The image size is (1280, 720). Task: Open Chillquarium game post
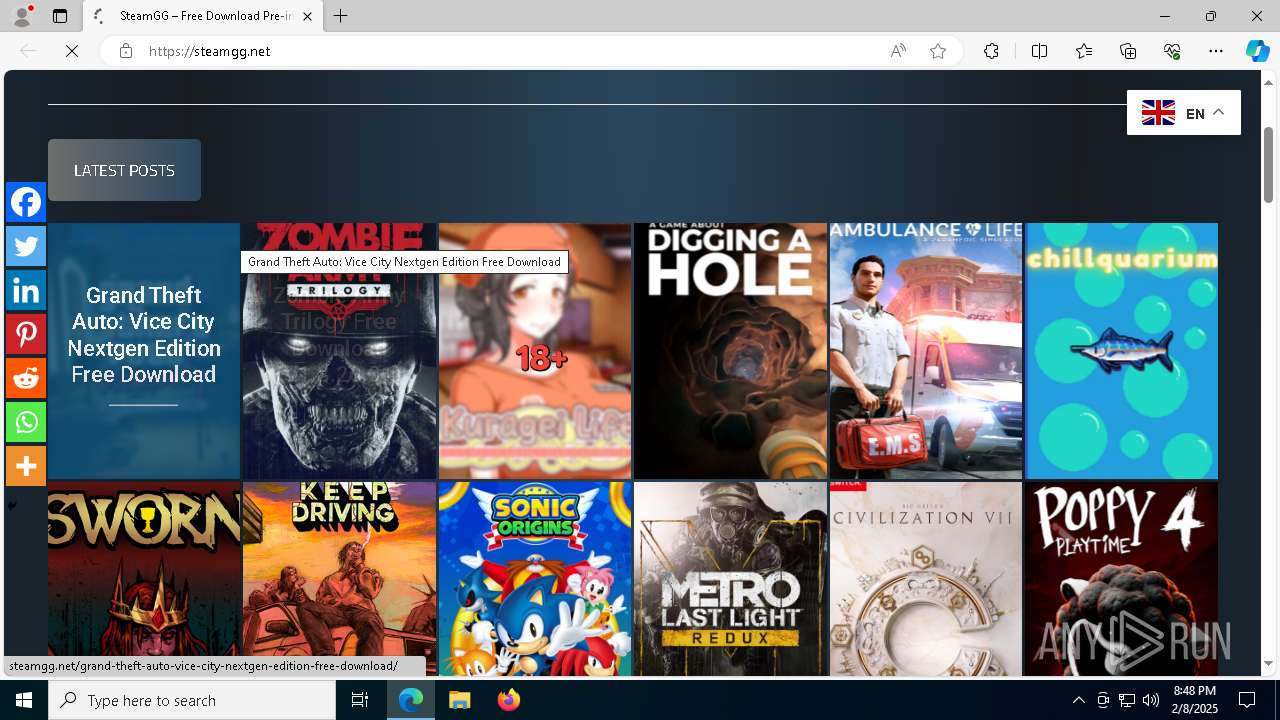1121,351
